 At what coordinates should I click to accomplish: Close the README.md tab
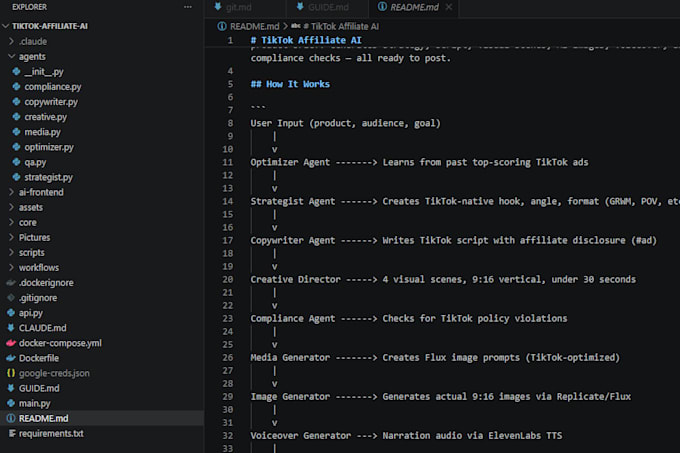pyautogui.click(x=449, y=7)
